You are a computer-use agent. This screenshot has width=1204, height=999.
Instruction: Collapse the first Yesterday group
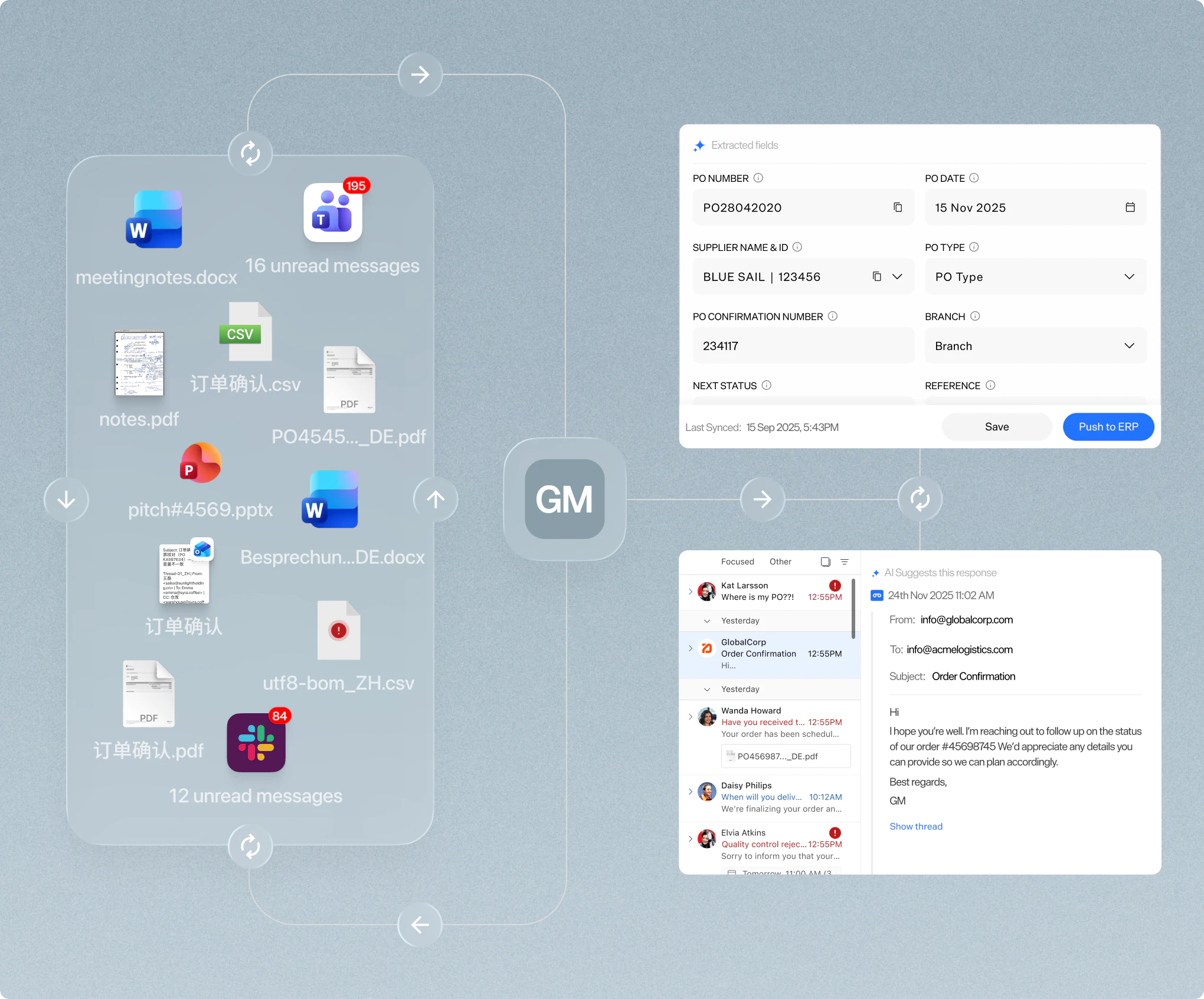[706, 621]
